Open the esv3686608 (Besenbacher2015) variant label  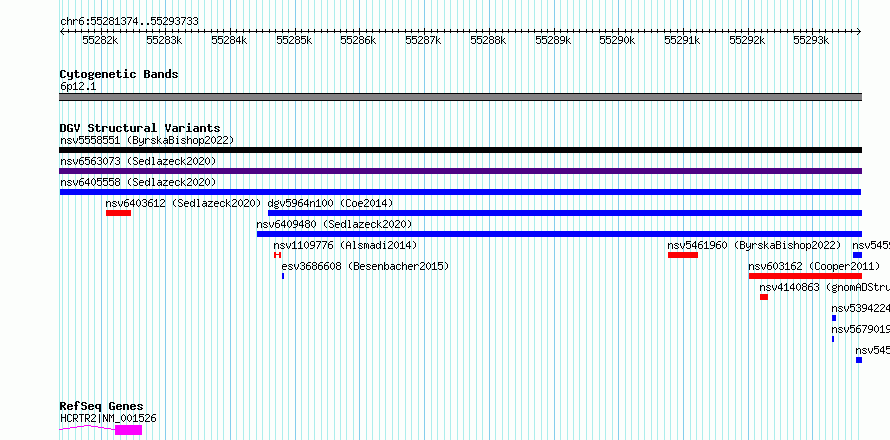[365, 266]
